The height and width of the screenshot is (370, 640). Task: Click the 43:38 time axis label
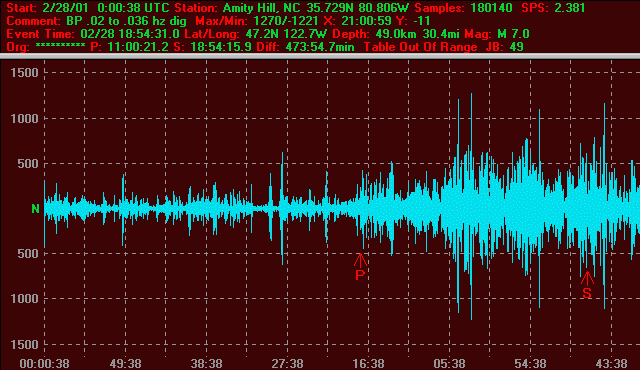(611, 363)
